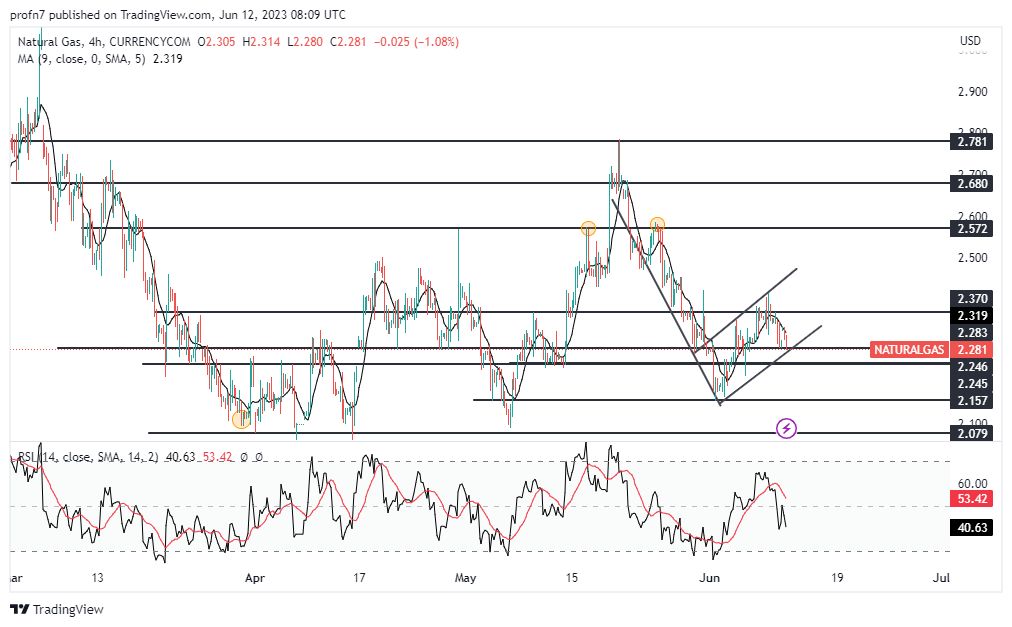Click the Natural Gas, 4h symbol title
1012x627 pixels.
click(x=104, y=42)
